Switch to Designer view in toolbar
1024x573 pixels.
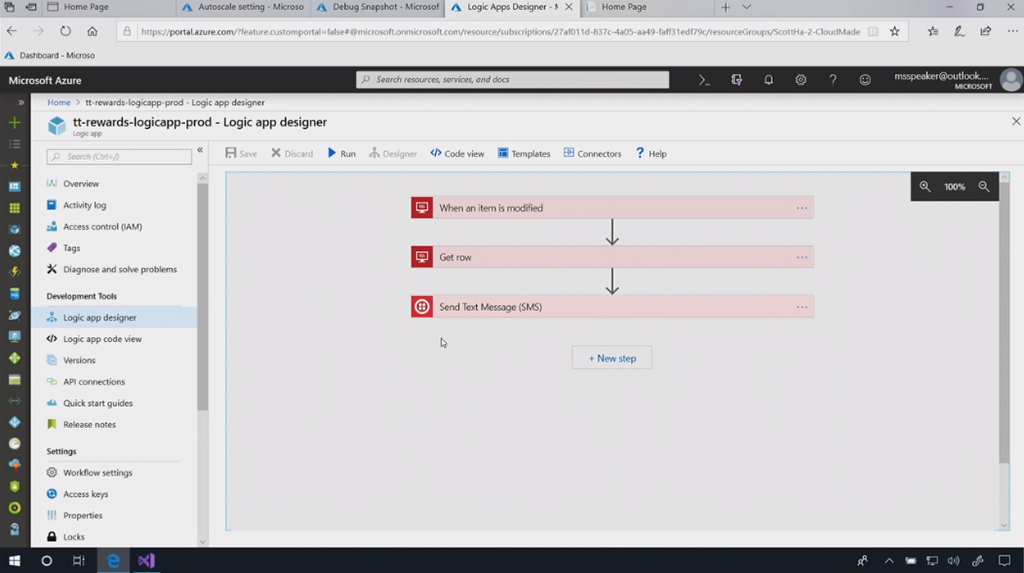[x=392, y=154]
